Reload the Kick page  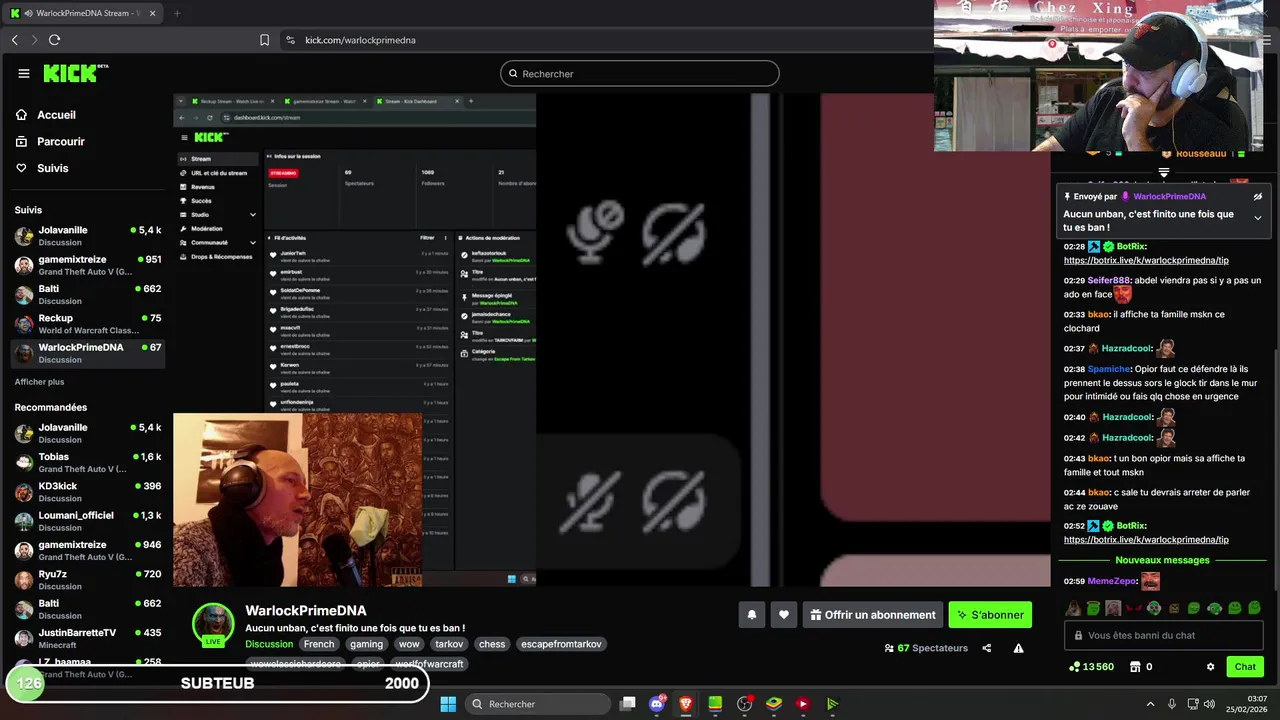coord(54,40)
